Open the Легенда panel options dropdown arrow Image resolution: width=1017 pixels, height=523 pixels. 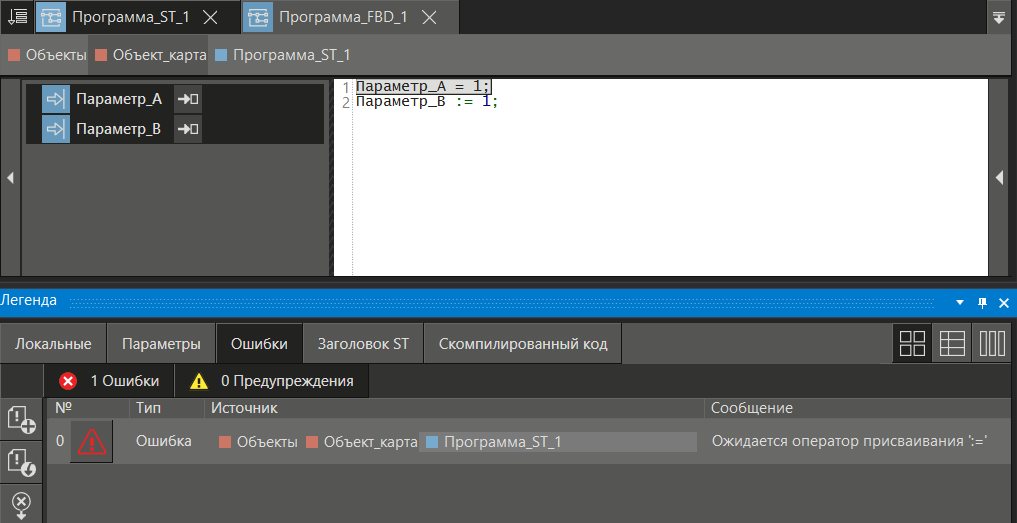[x=960, y=301]
